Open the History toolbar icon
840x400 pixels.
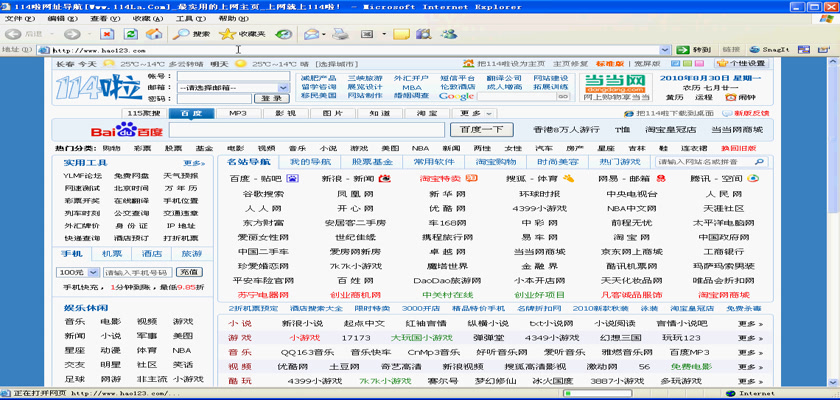click(283, 34)
